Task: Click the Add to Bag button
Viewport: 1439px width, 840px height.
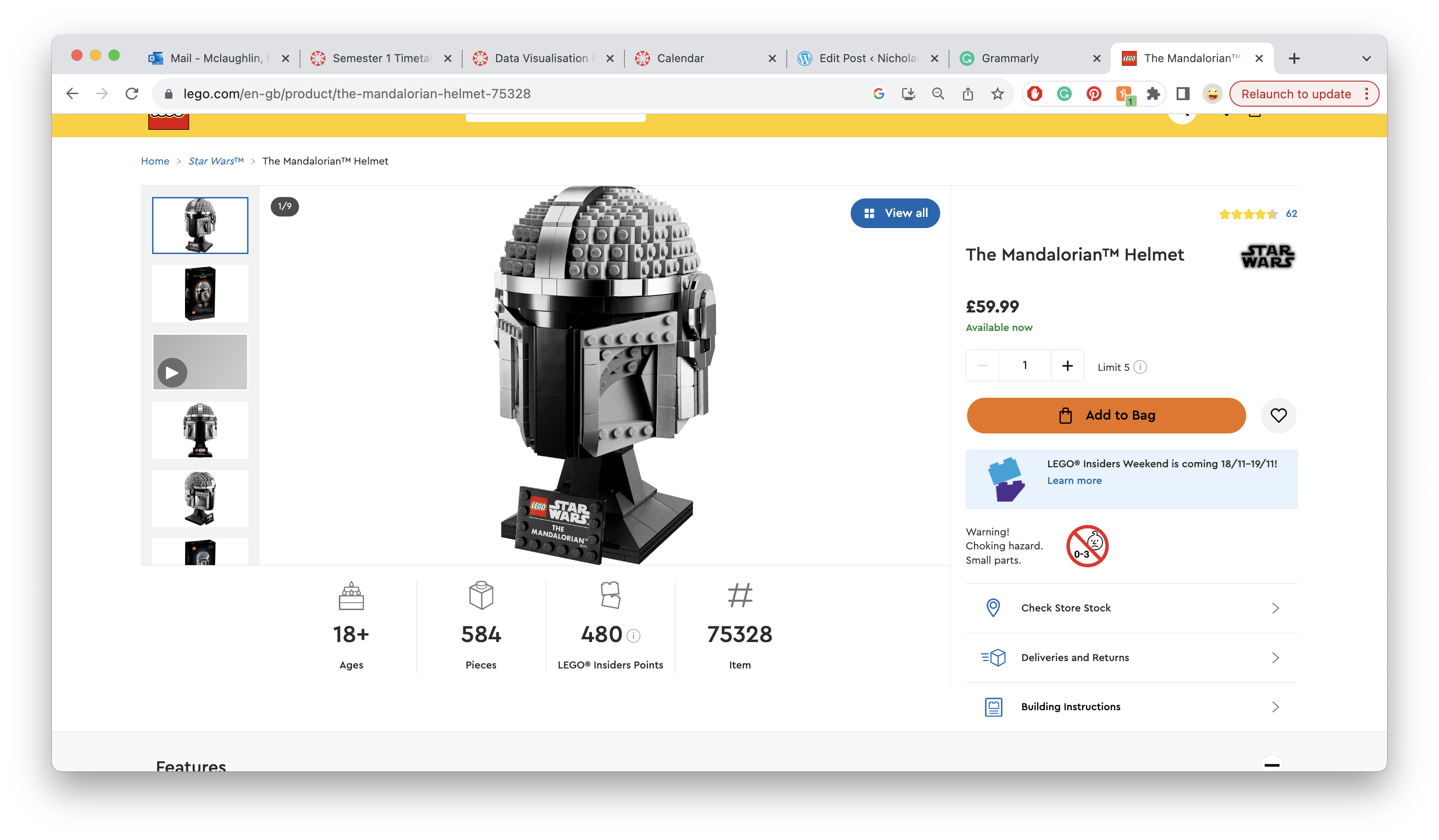Action: (1106, 415)
